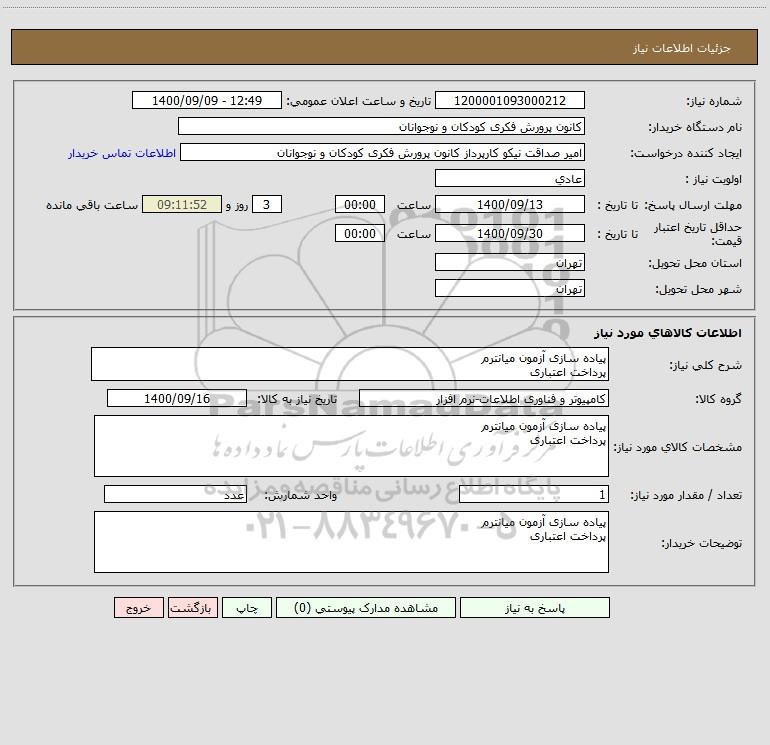Click price validity time field 00:00
Screen dimensions: 770x745
[359, 233]
